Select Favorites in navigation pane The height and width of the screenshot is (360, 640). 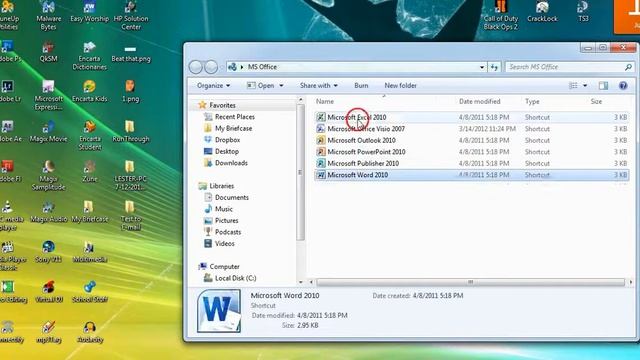217,105
